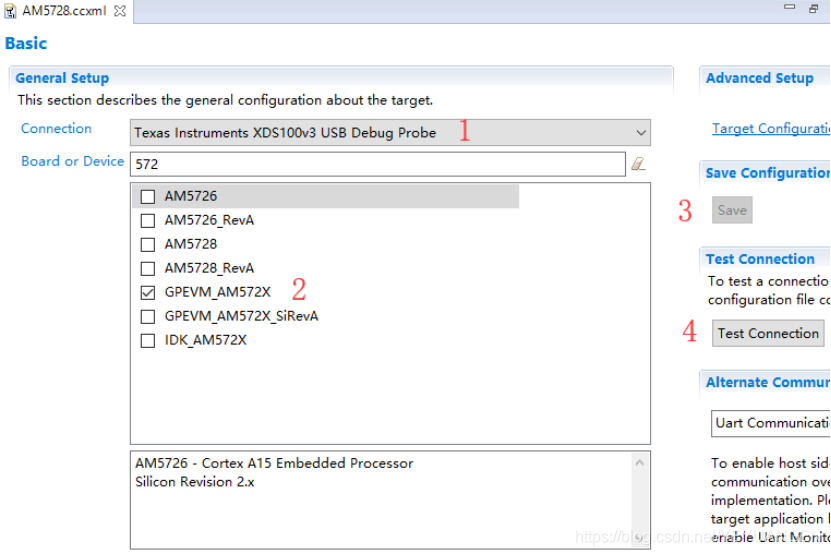
Task: Tick the IDK_AM572X checkbox
Action: [148, 341]
